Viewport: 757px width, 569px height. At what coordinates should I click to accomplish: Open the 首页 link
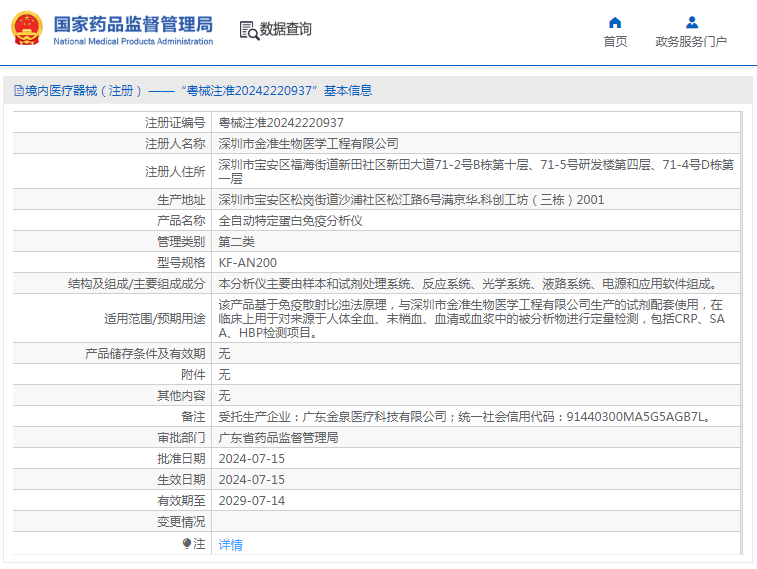point(615,42)
